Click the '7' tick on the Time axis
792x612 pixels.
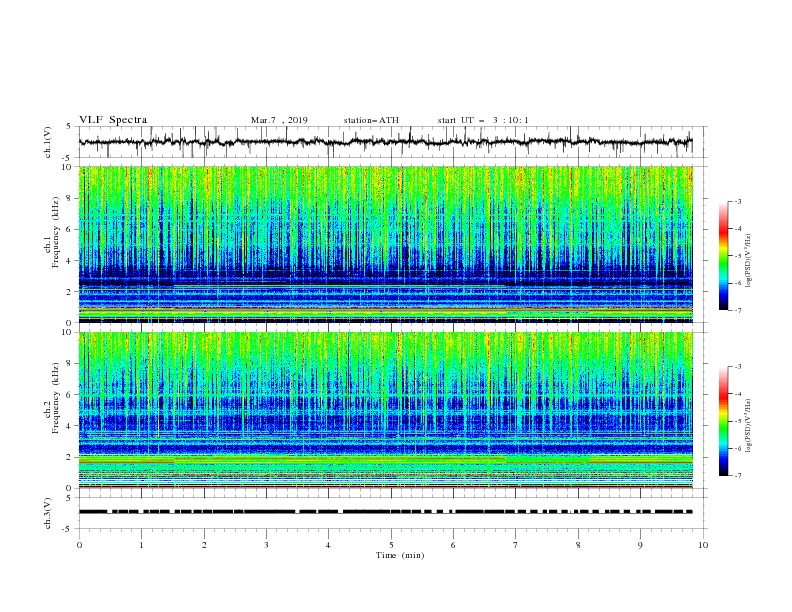(516, 545)
